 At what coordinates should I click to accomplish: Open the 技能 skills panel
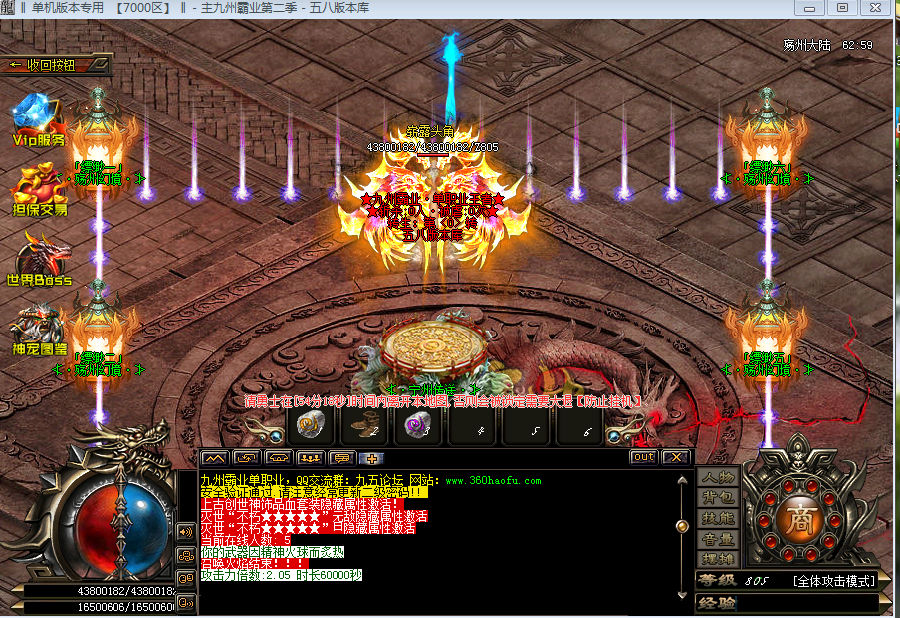[x=718, y=518]
